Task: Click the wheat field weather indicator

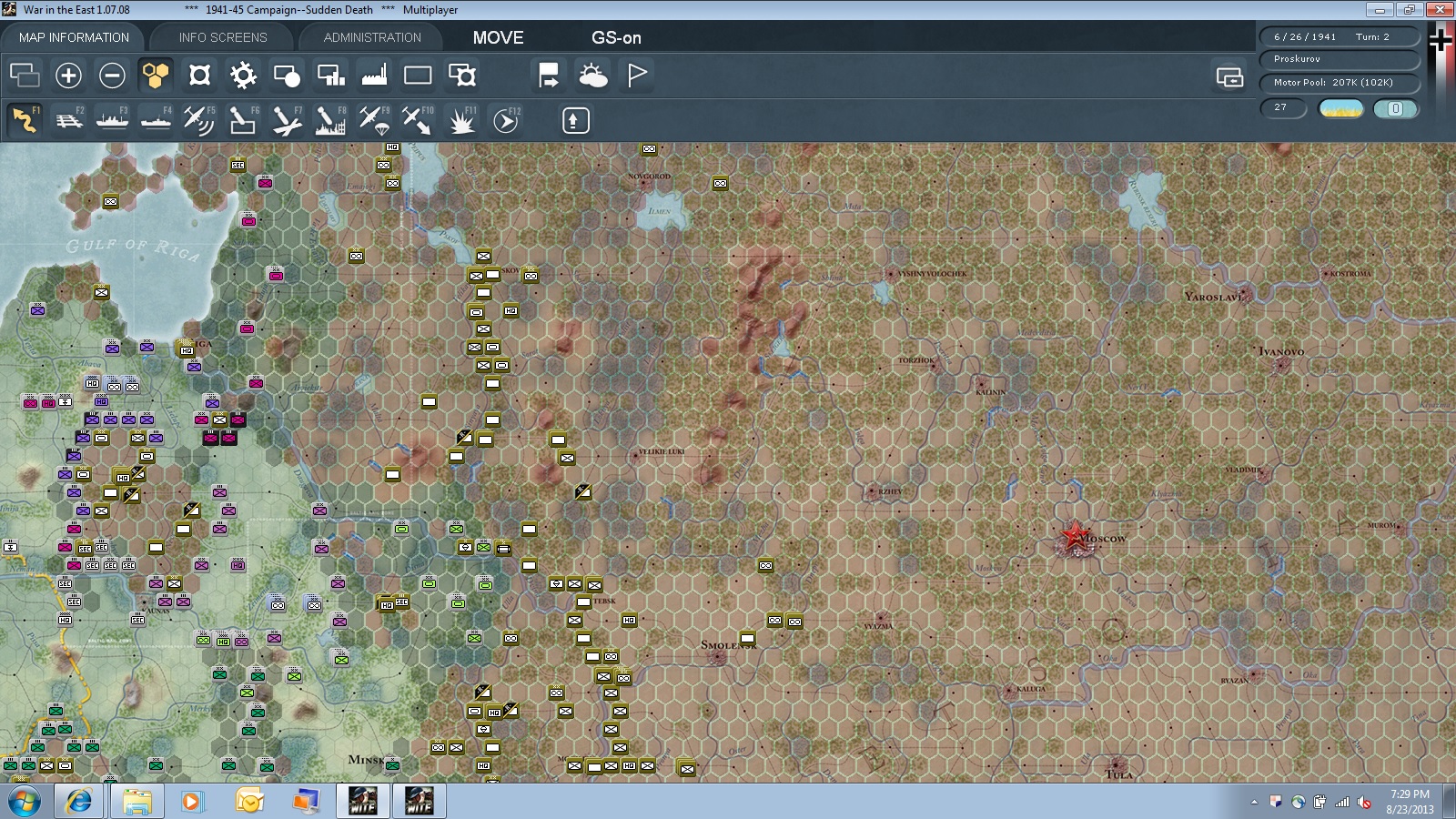Action: (x=1340, y=108)
